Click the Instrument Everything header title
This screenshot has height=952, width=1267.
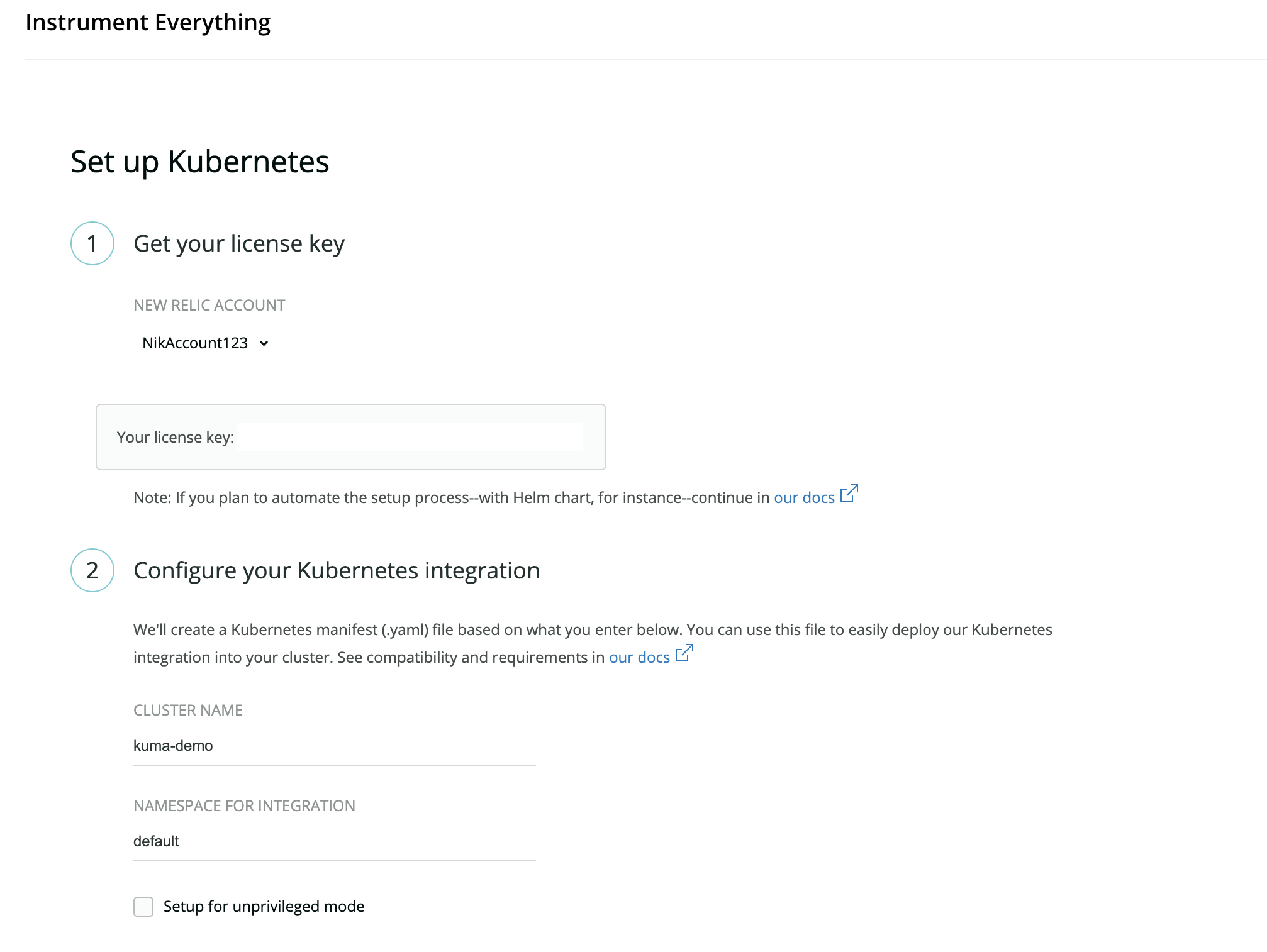click(148, 23)
